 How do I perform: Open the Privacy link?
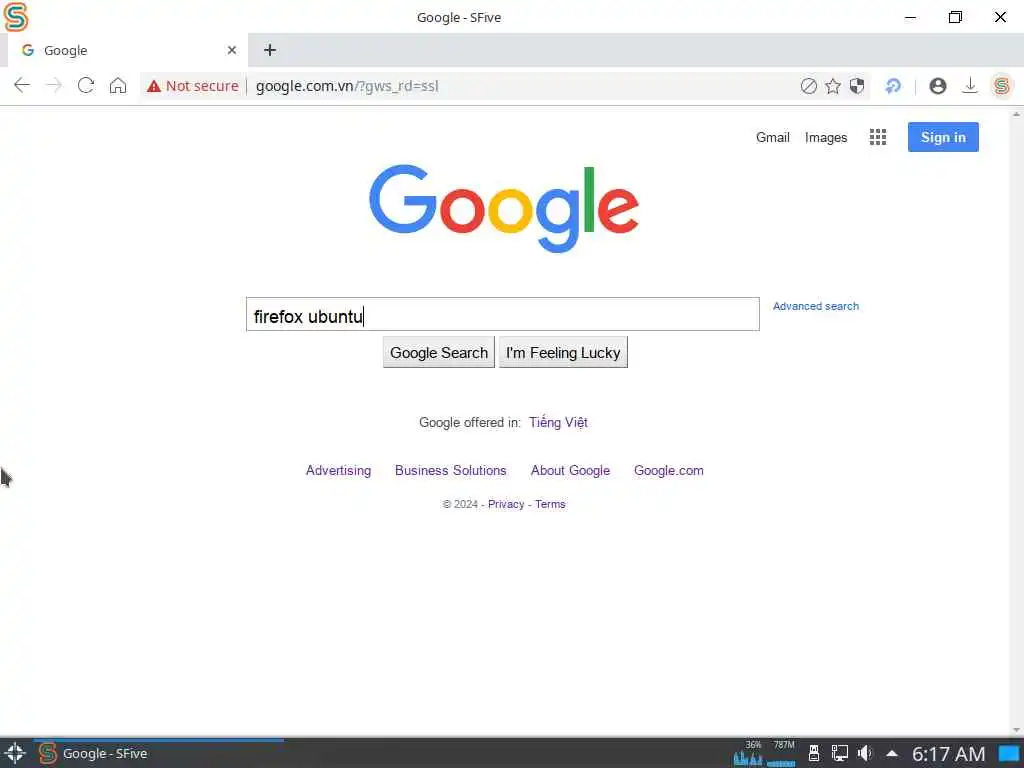coord(506,504)
